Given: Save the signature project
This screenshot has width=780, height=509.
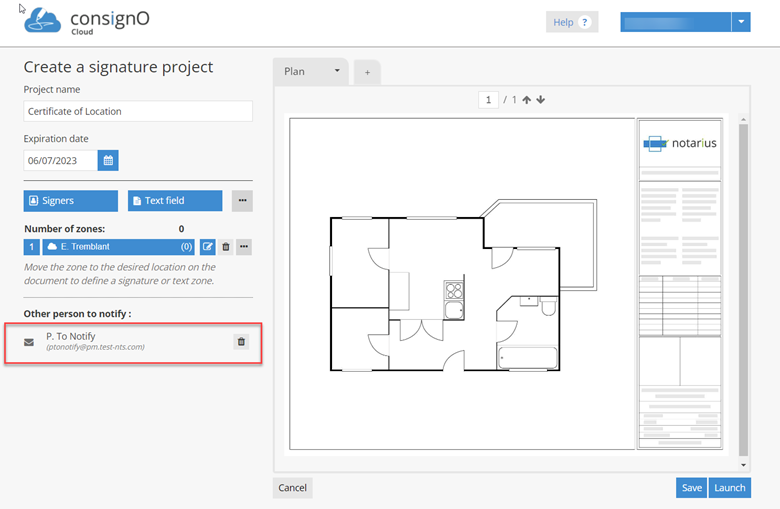Looking at the screenshot, I should tap(691, 488).
